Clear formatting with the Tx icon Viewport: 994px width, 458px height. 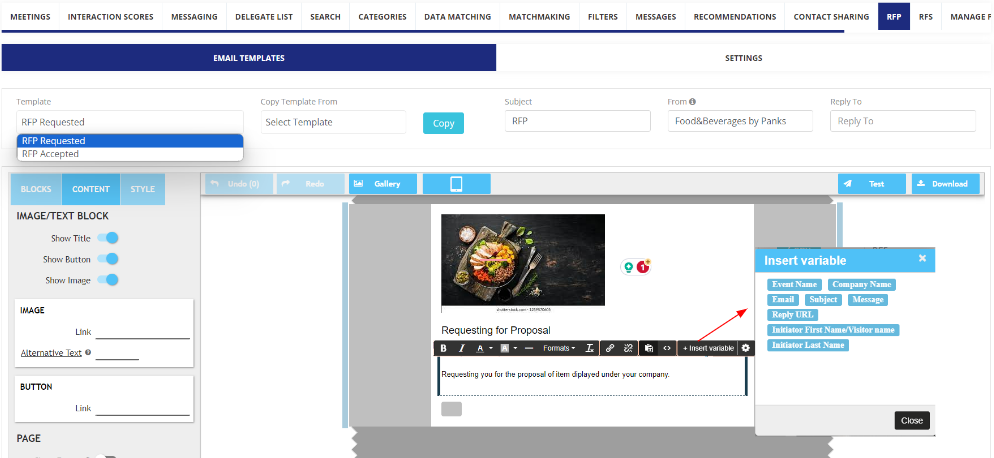tap(590, 348)
